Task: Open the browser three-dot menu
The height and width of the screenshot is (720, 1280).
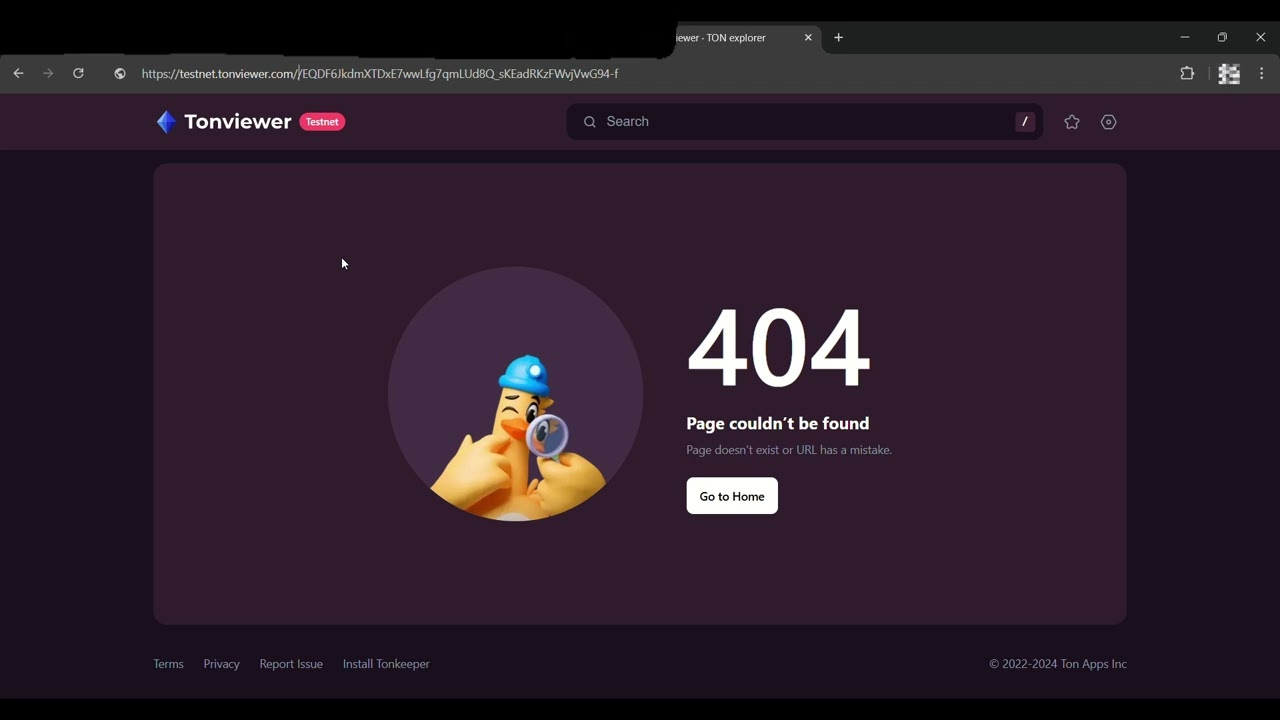Action: 1262,74
